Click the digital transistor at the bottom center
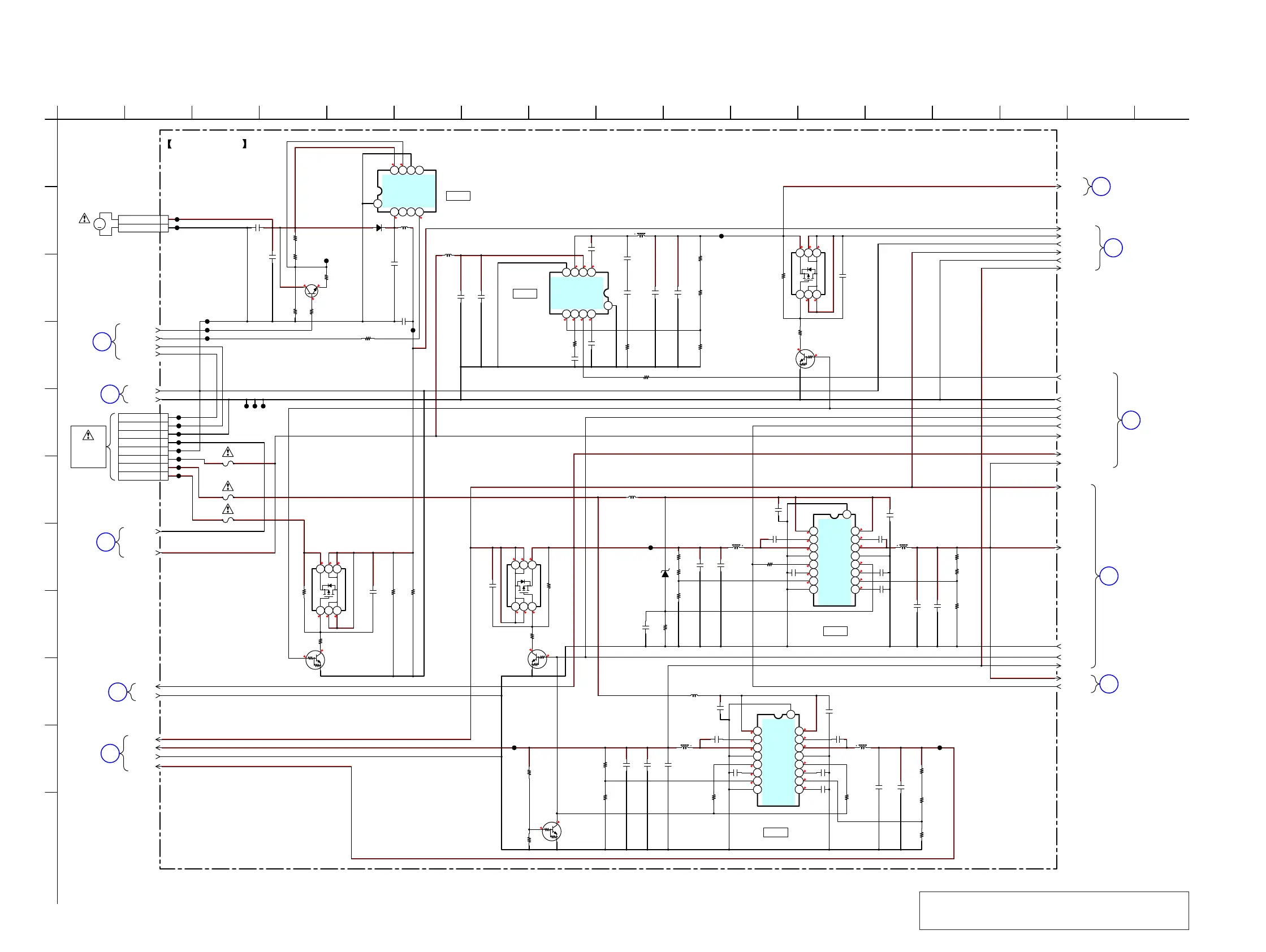This screenshot has height=952, width=1266. point(551,831)
